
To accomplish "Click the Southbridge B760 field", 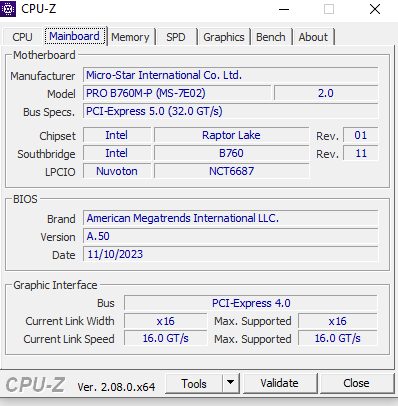I will (231, 153).
